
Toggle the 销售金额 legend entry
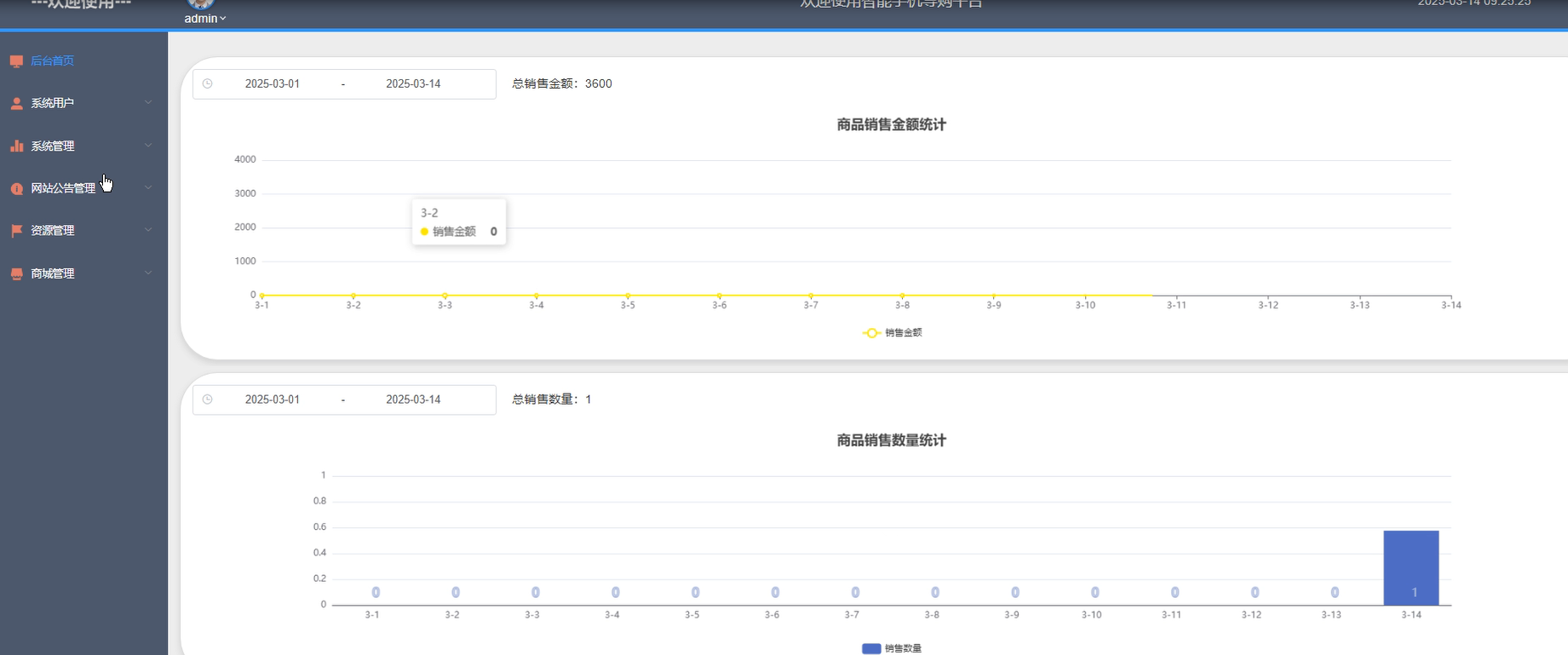tap(892, 333)
